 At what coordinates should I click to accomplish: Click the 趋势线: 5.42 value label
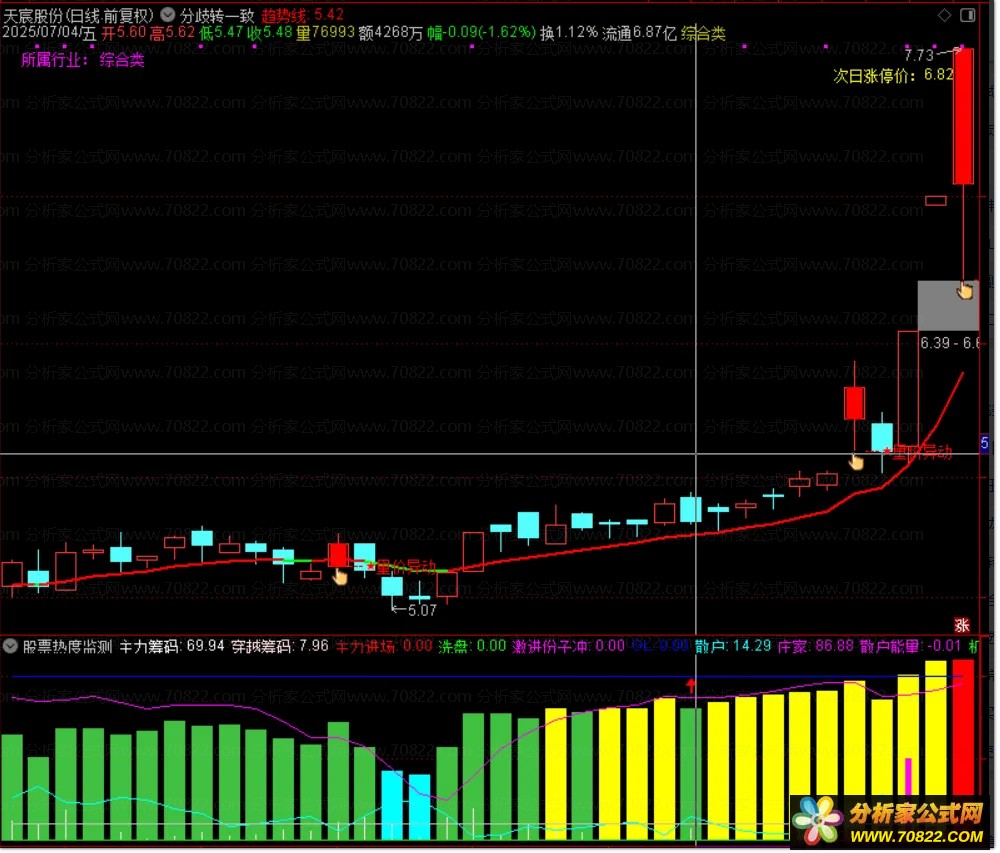point(303,15)
